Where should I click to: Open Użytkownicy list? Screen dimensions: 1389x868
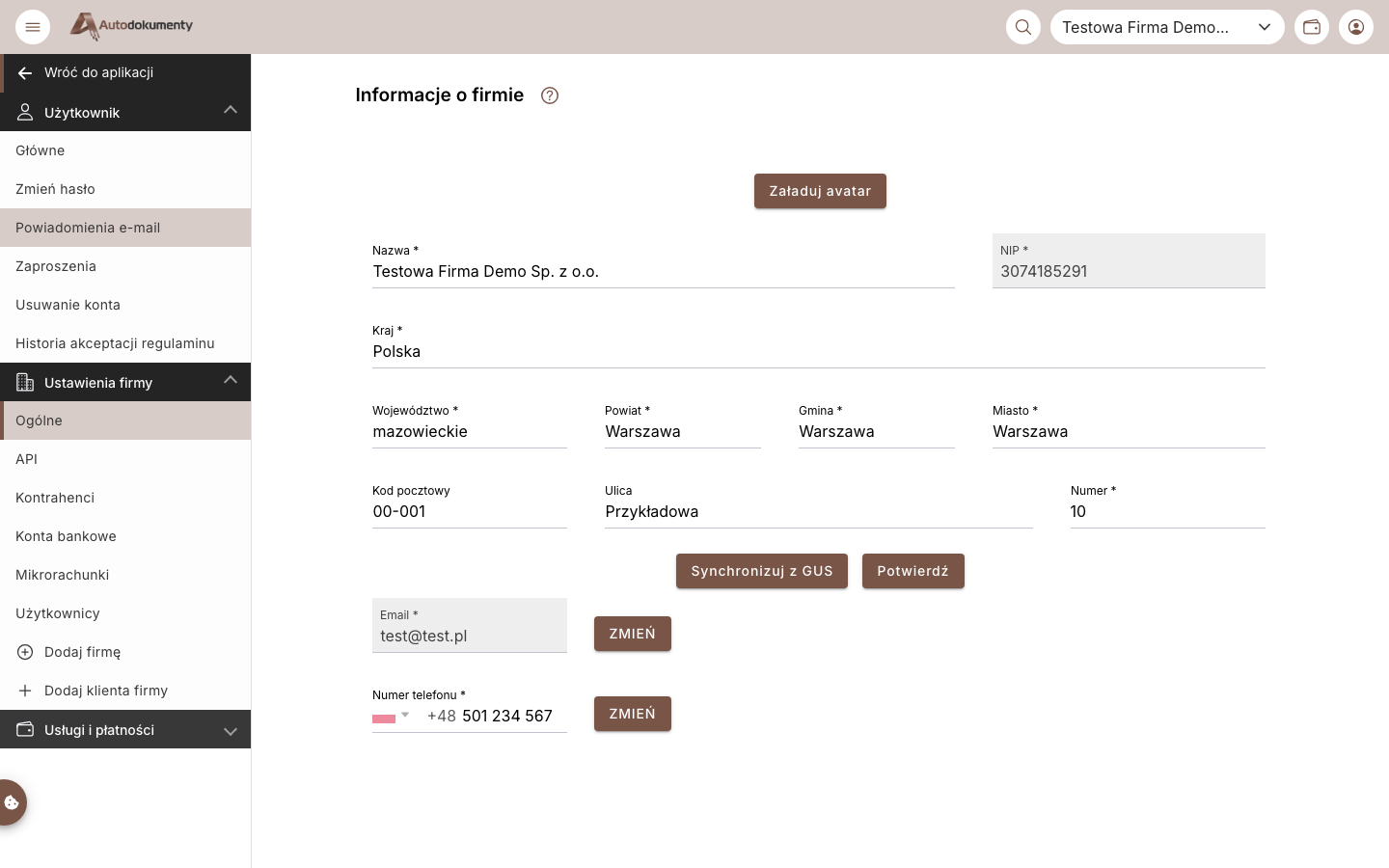pos(125,613)
